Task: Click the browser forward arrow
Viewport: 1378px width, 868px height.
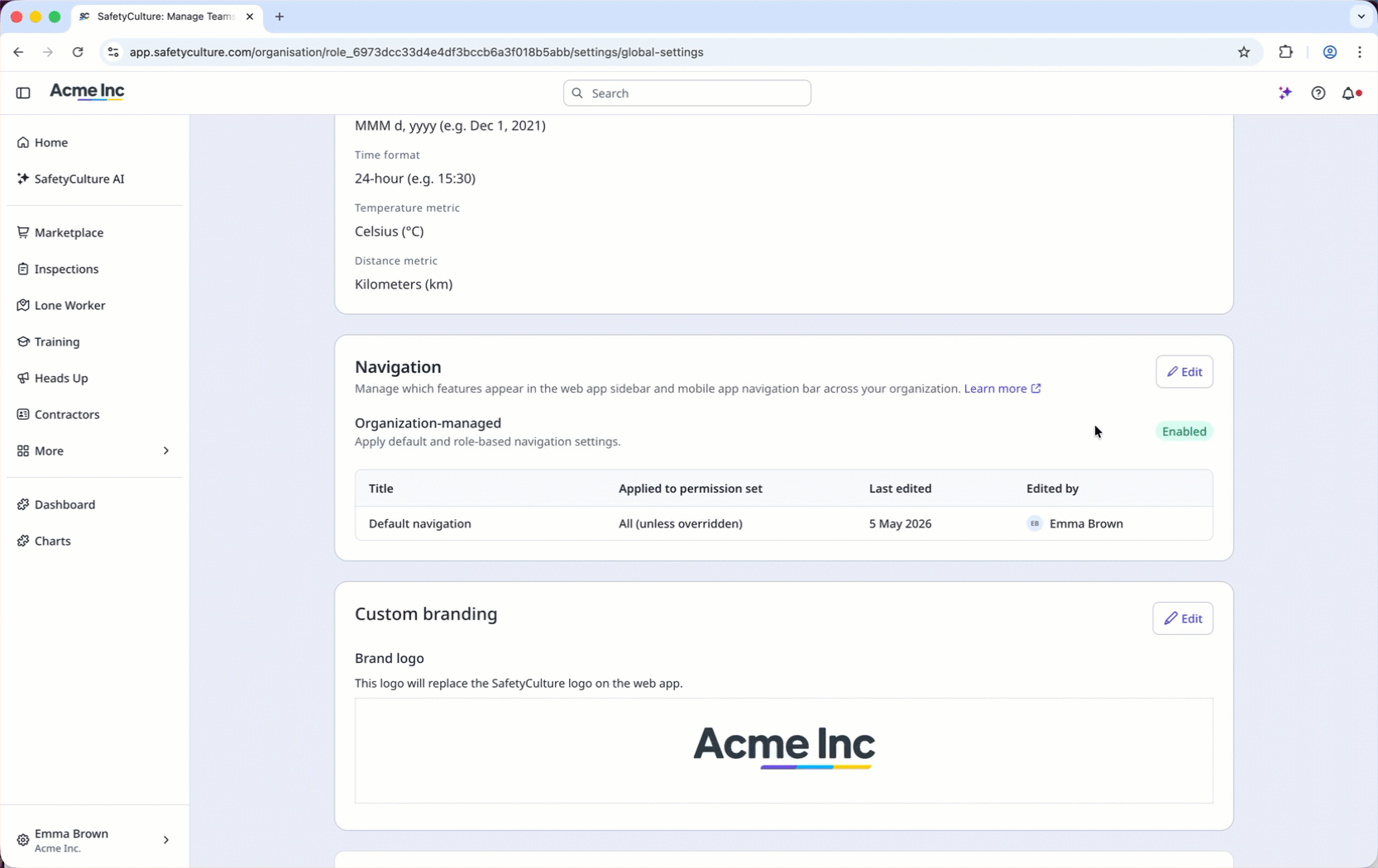Action: click(x=48, y=52)
